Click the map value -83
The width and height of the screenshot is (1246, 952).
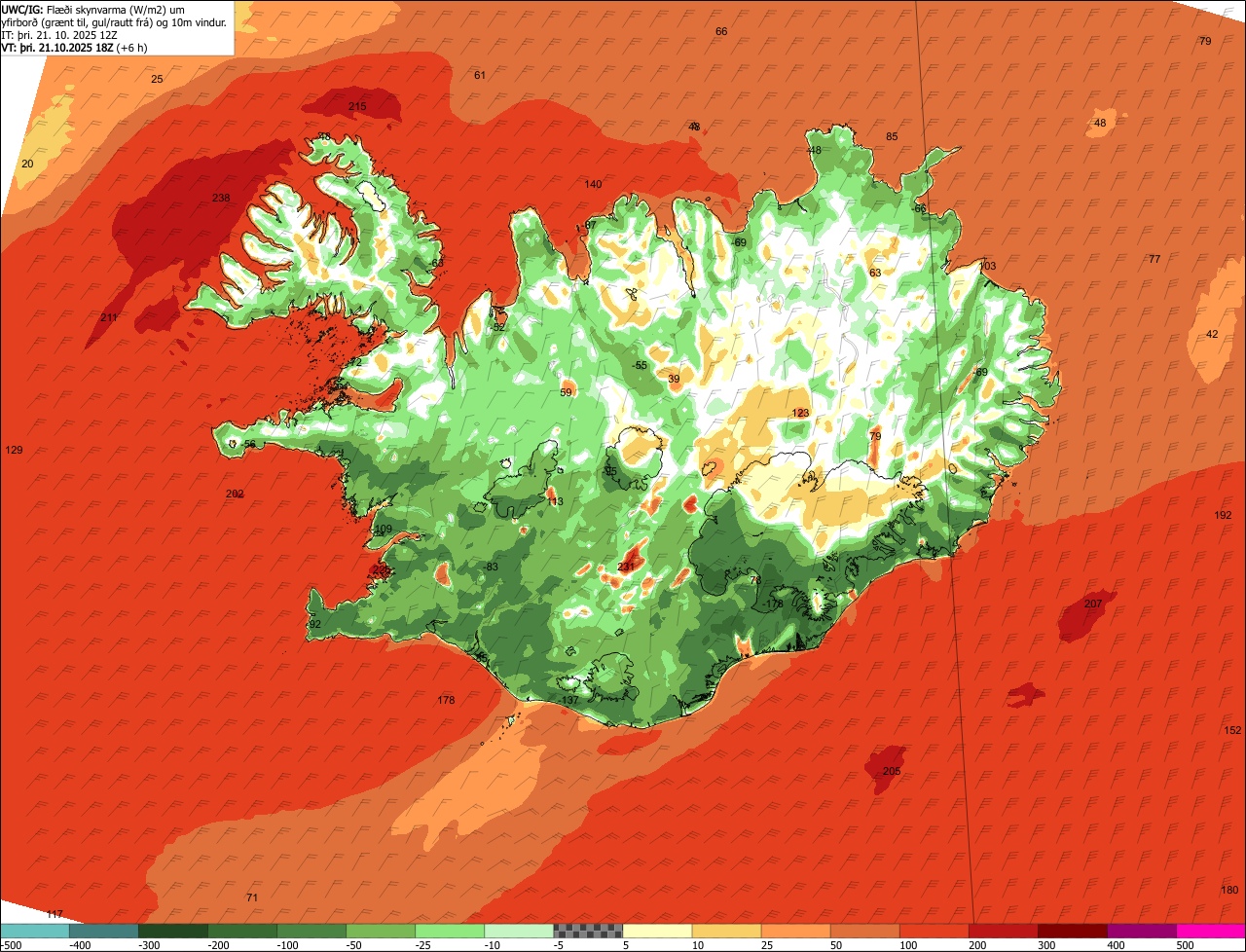pos(491,568)
